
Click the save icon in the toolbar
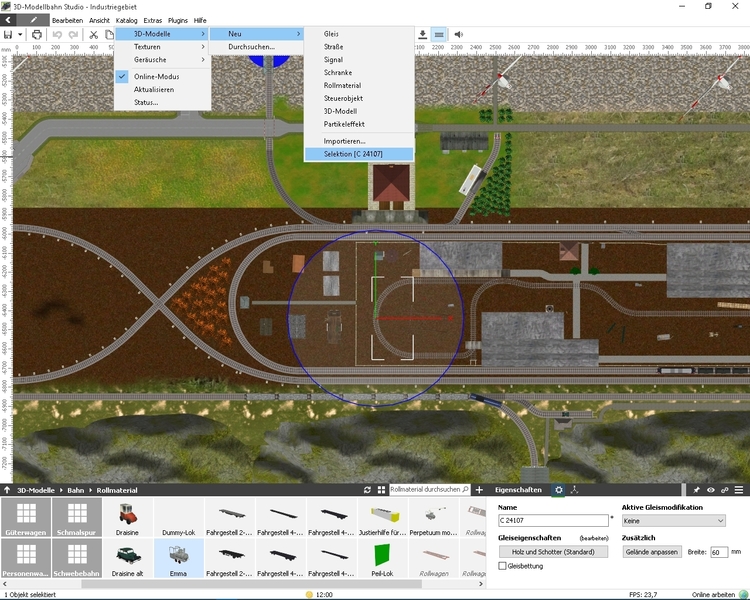pyautogui.click(x=8, y=34)
